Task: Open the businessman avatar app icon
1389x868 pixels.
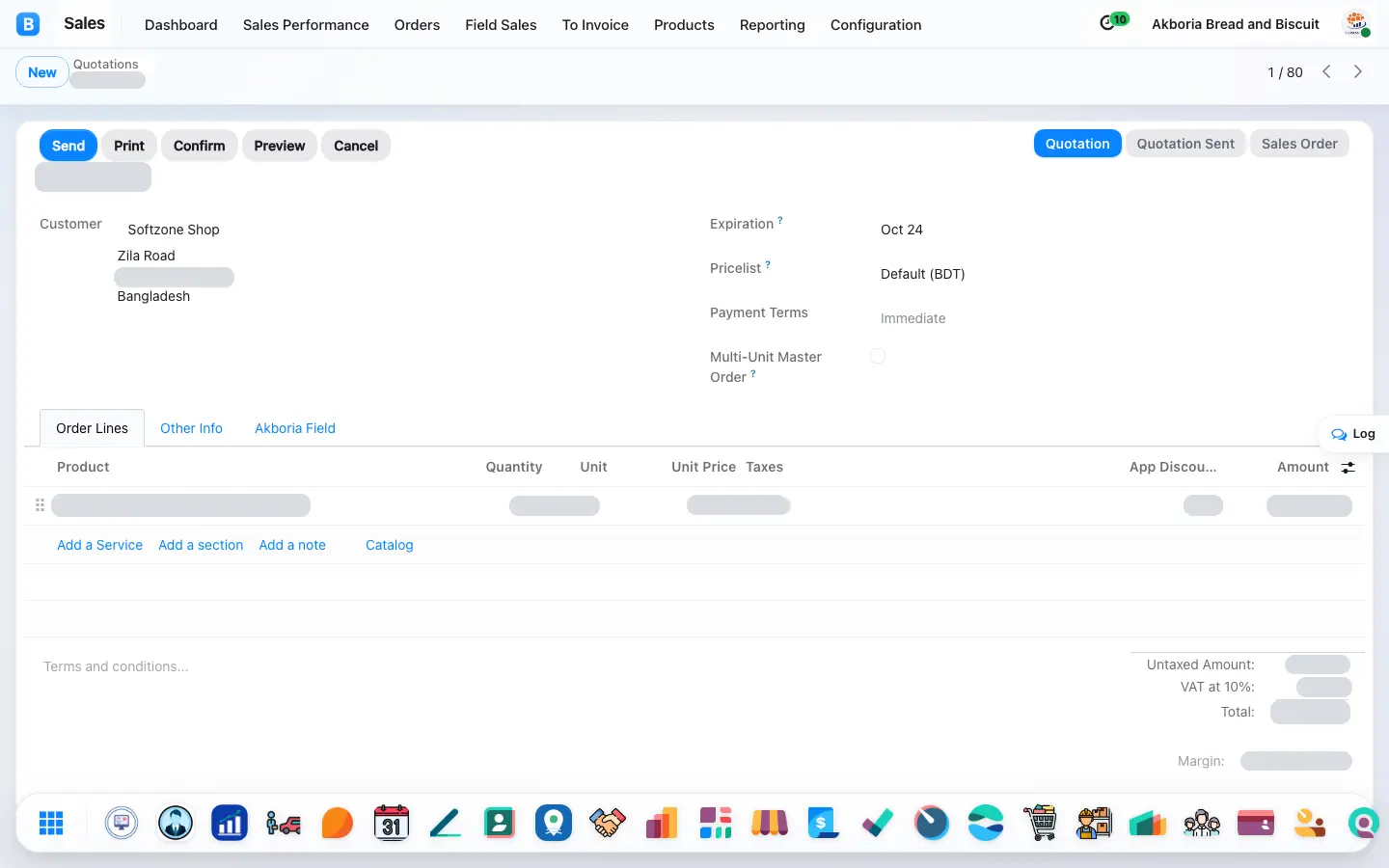Action: pos(176,823)
